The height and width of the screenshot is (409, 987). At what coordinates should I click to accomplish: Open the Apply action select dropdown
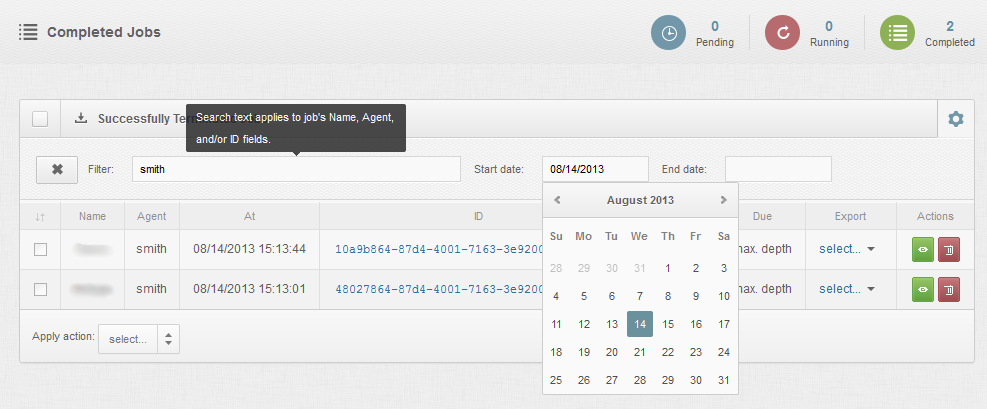pyautogui.click(x=139, y=339)
